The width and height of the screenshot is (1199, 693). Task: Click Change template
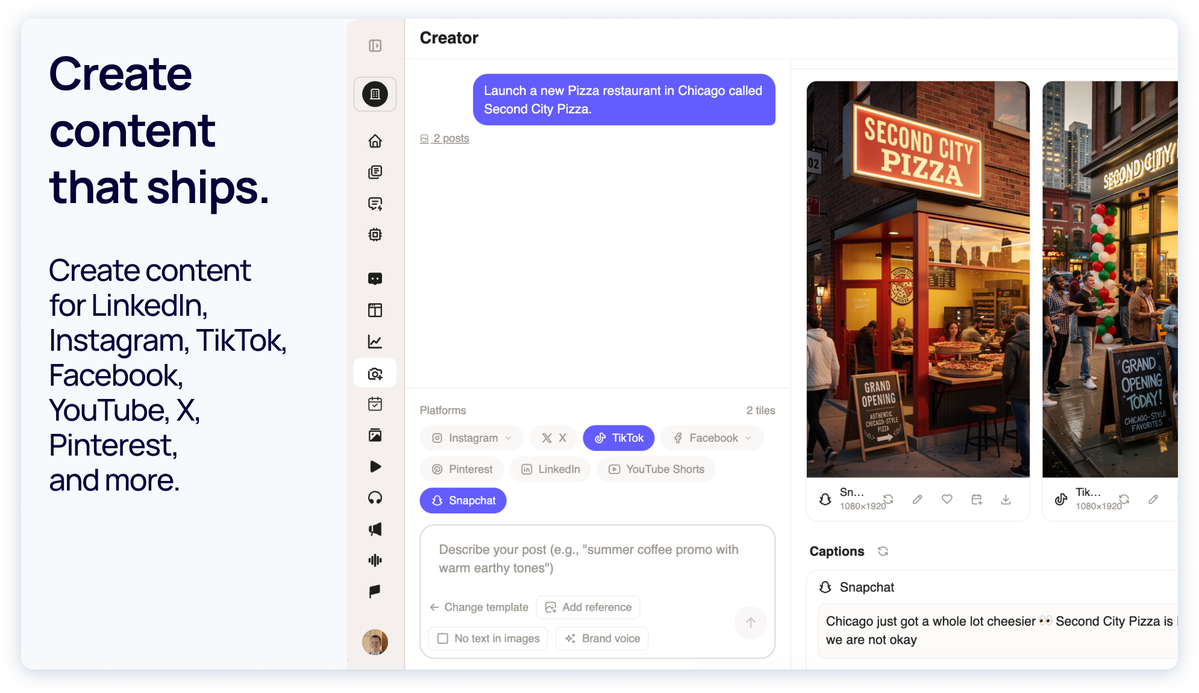(x=479, y=607)
